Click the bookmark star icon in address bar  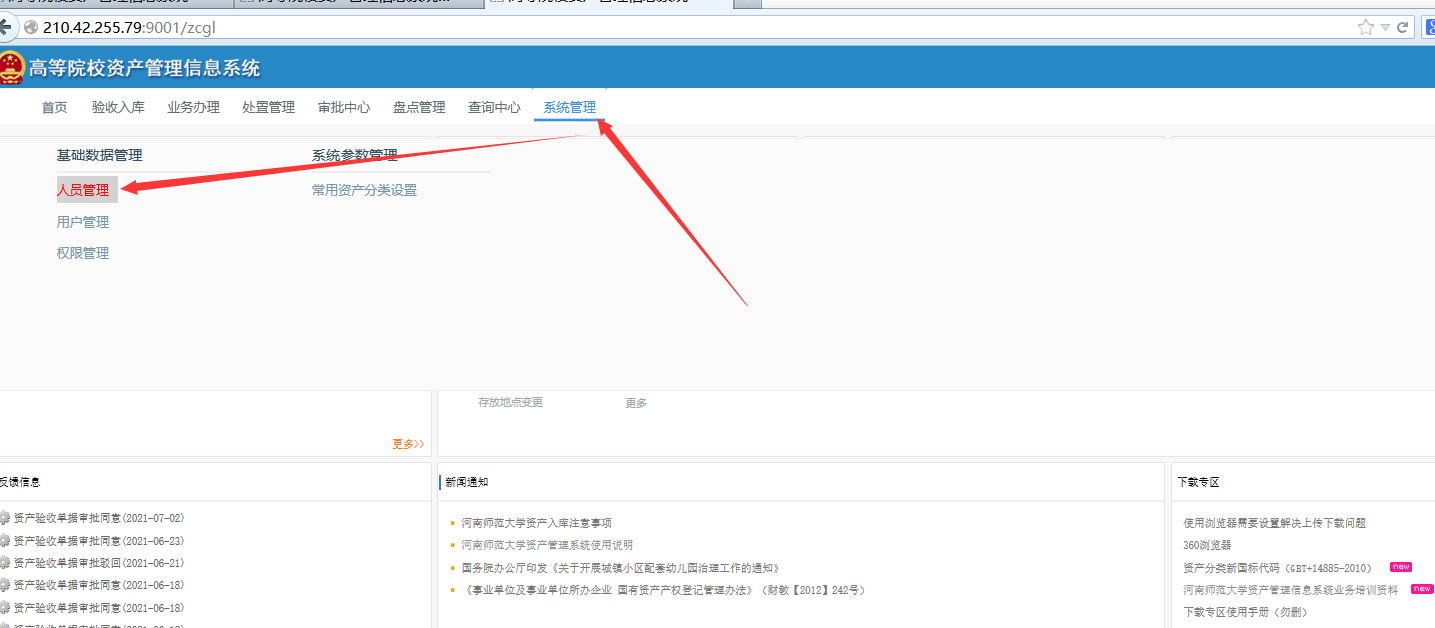point(1366,27)
